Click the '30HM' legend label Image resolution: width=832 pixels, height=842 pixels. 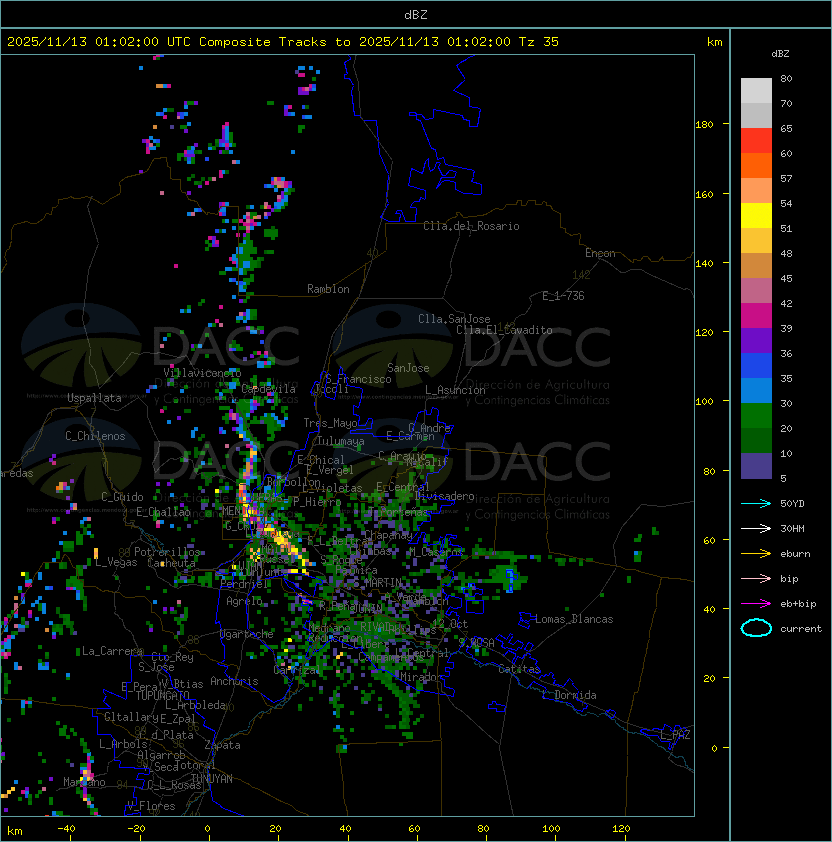coord(792,528)
